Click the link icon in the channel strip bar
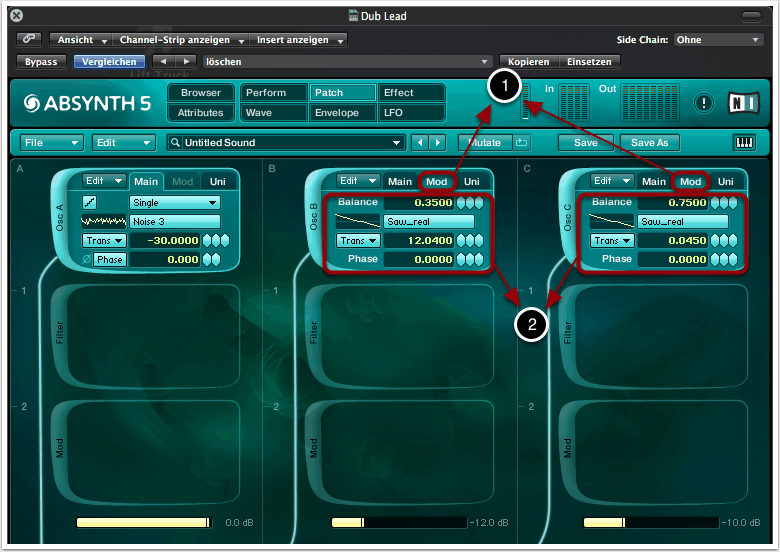The width and height of the screenshot is (780, 552). (x=29, y=40)
